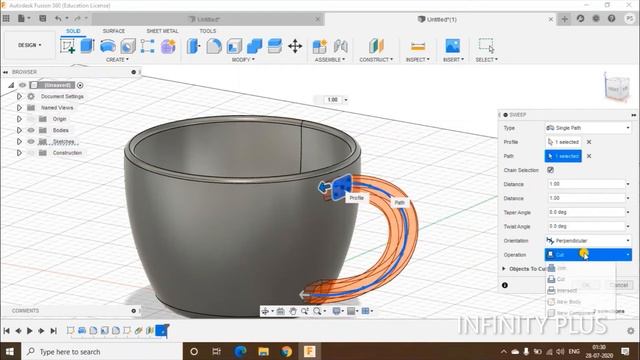
Task: Click the Insert image icon
Action: tap(453, 46)
